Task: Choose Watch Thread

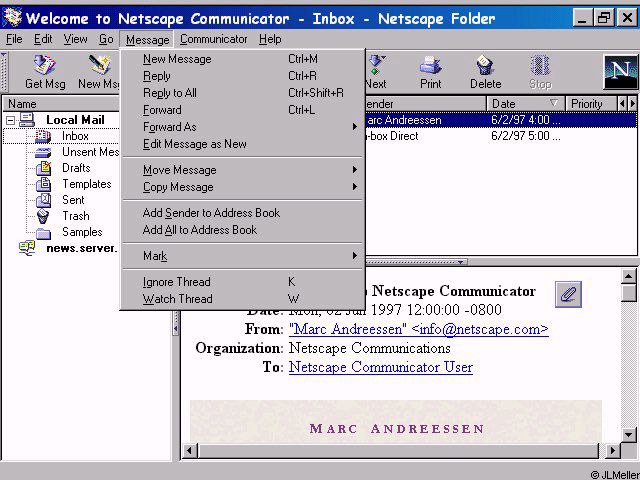Action: 242,299
